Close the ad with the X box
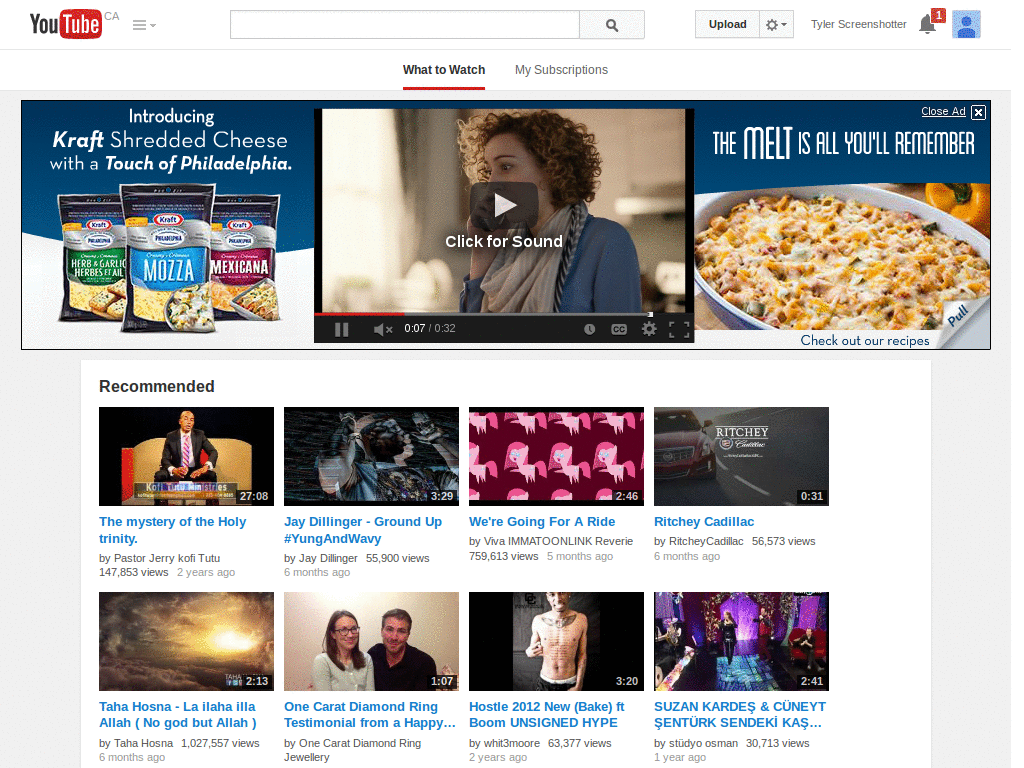The height and width of the screenshot is (768, 1024). (978, 112)
